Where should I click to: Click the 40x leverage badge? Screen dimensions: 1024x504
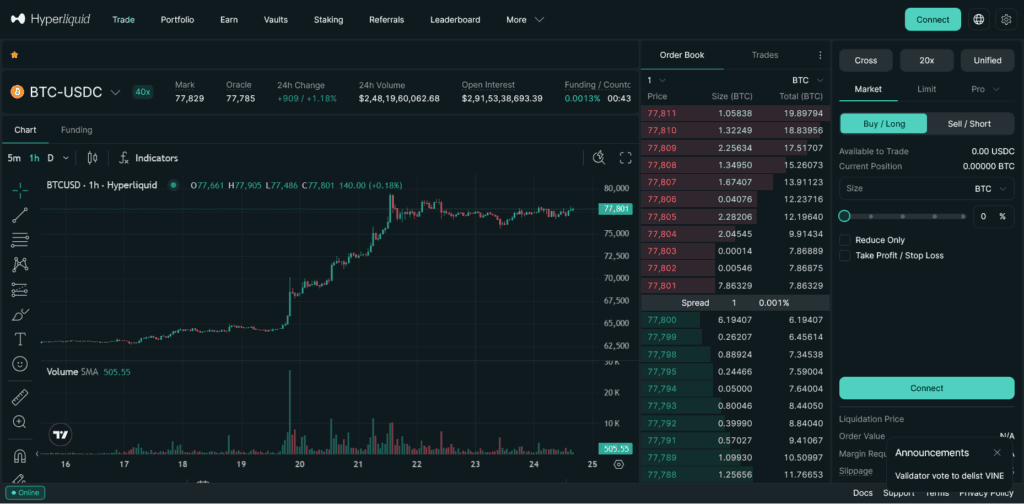[x=142, y=92]
